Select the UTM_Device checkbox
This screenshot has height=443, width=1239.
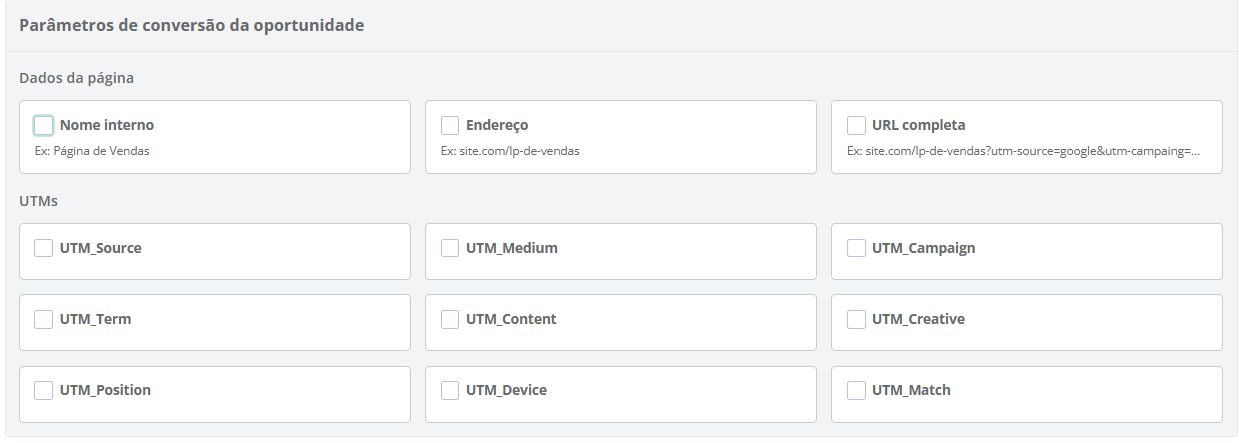(450, 391)
